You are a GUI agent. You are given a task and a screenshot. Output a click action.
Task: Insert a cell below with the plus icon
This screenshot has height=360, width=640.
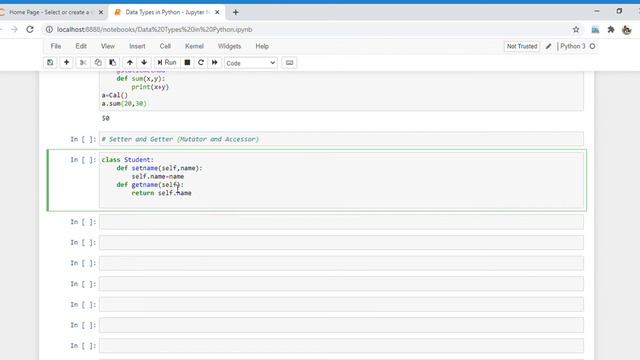[x=66, y=63]
